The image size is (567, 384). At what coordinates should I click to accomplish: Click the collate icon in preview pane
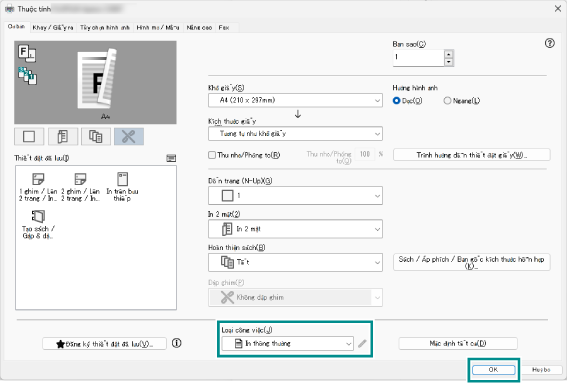coord(27,75)
